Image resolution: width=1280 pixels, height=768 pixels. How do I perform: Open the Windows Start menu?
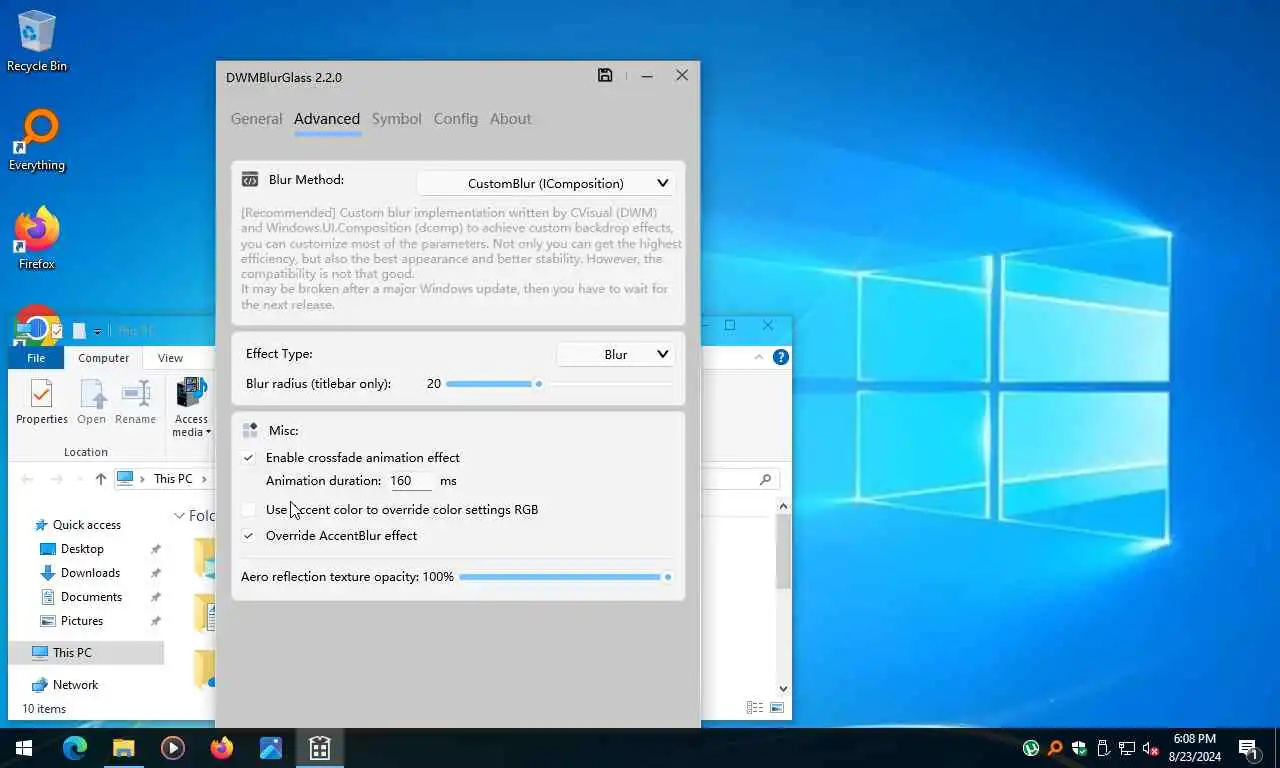24,748
